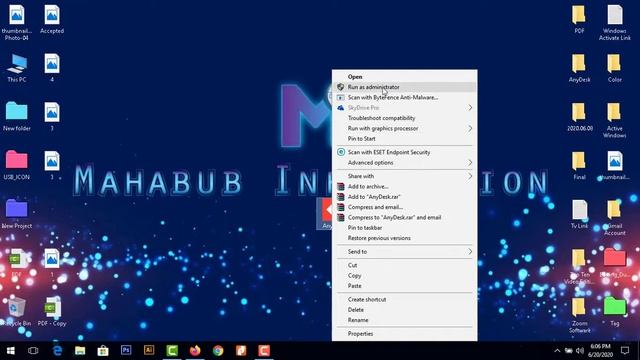
Task: Choose Paste from the context menu
Action: [x=404, y=286]
